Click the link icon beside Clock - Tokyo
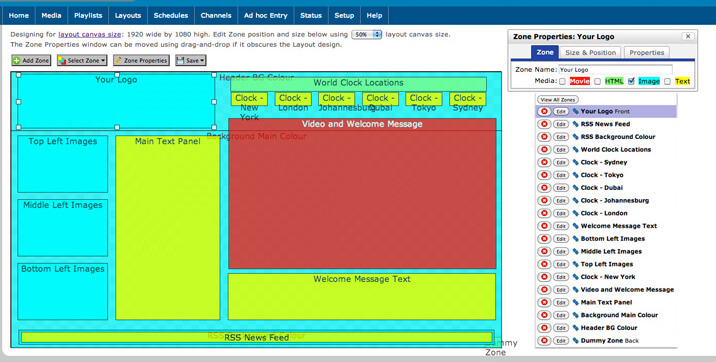The image size is (716, 362). click(575, 175)
